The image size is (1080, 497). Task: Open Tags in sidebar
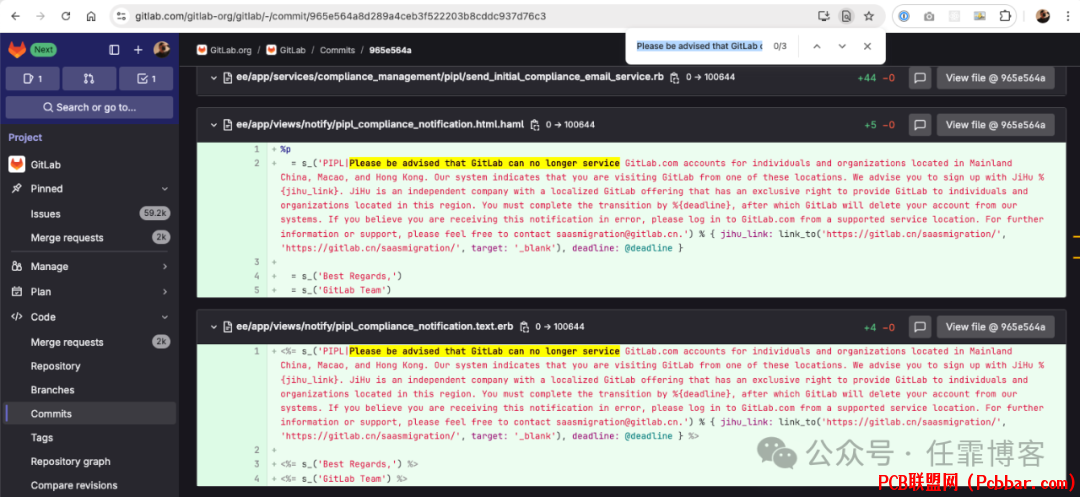click(90, 438)
